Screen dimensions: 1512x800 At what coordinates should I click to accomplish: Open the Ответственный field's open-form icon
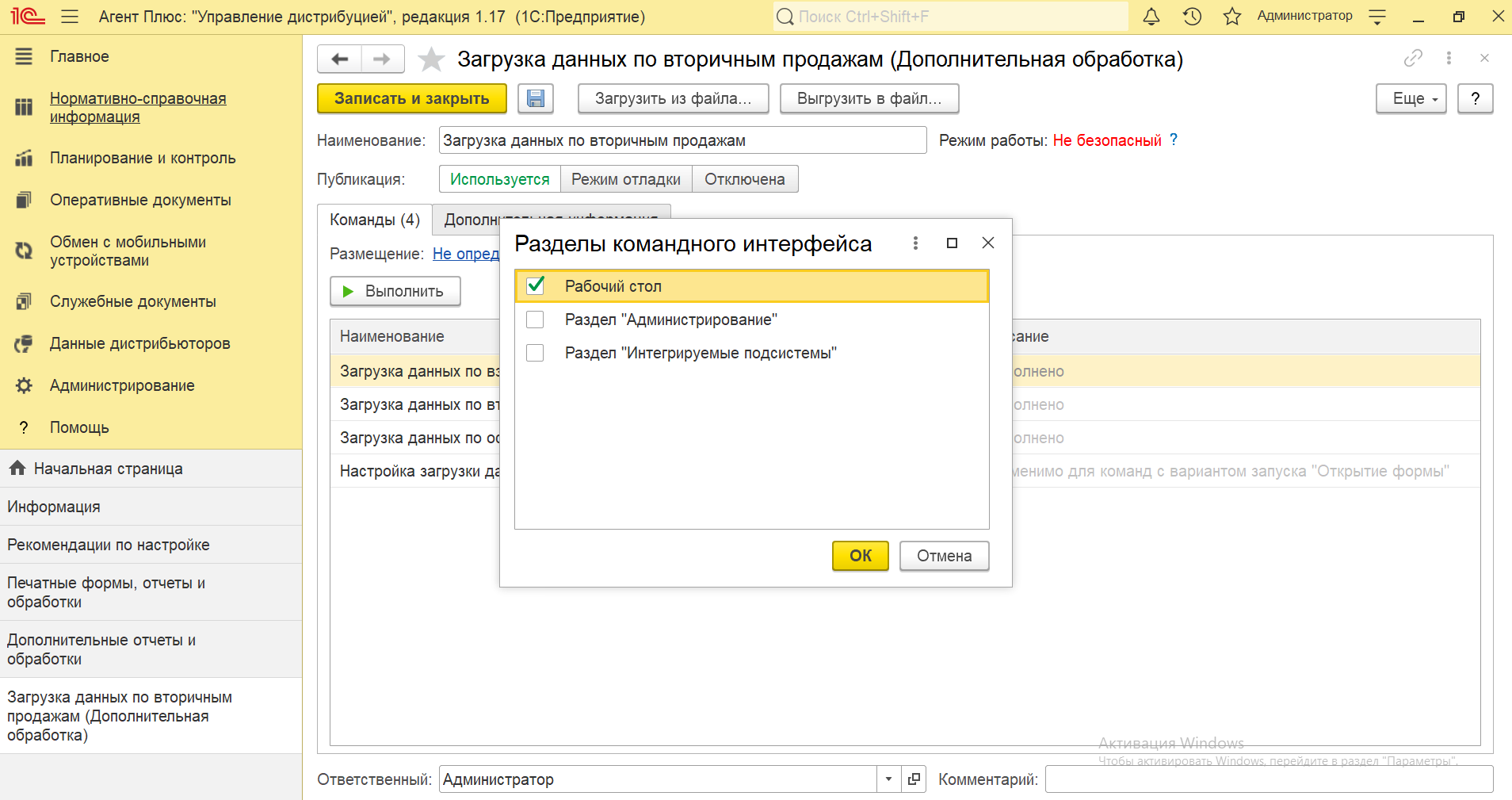point(914,779)
